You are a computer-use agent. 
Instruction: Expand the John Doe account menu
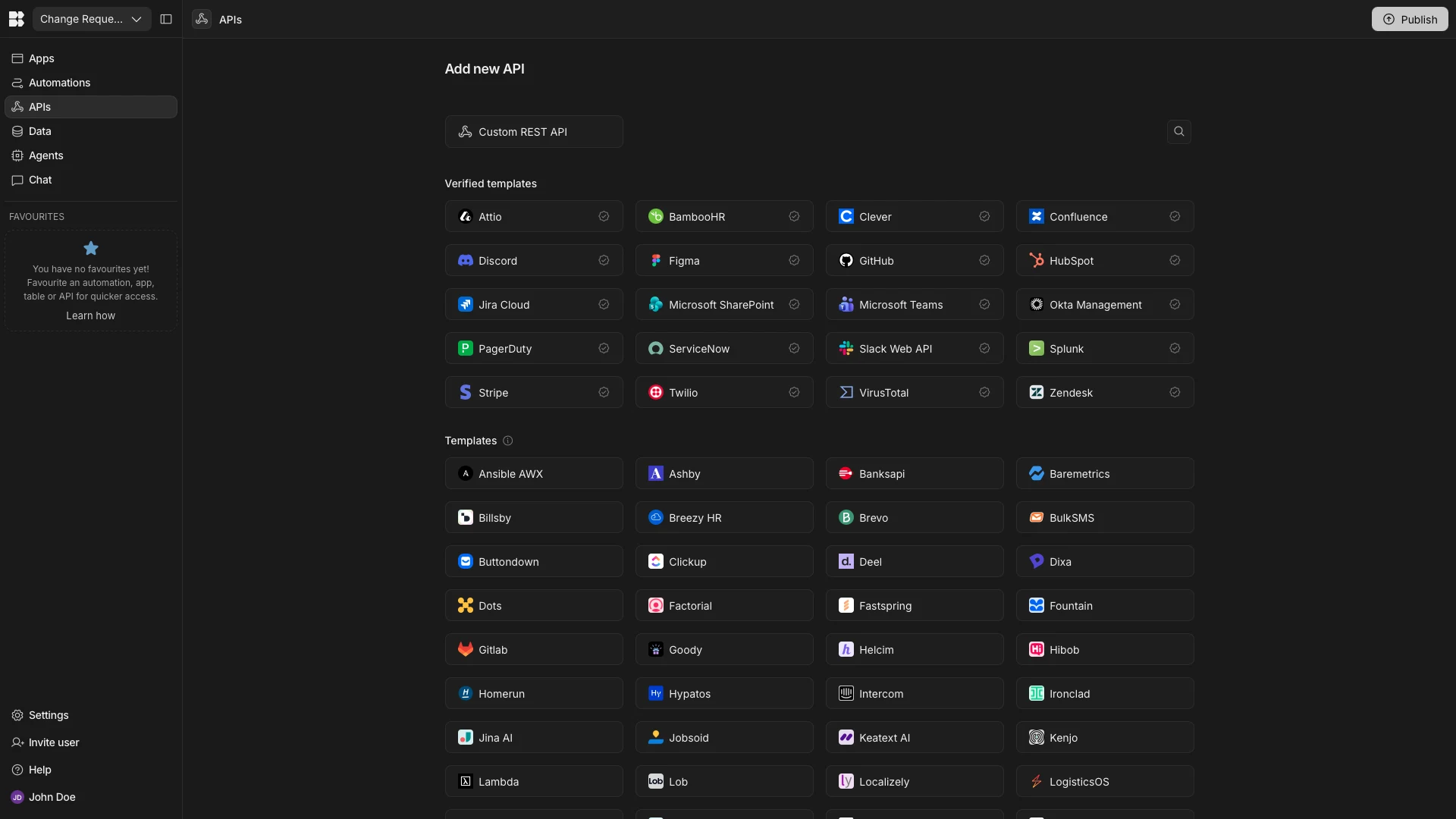pyautogui.click(x=51, y=797)
